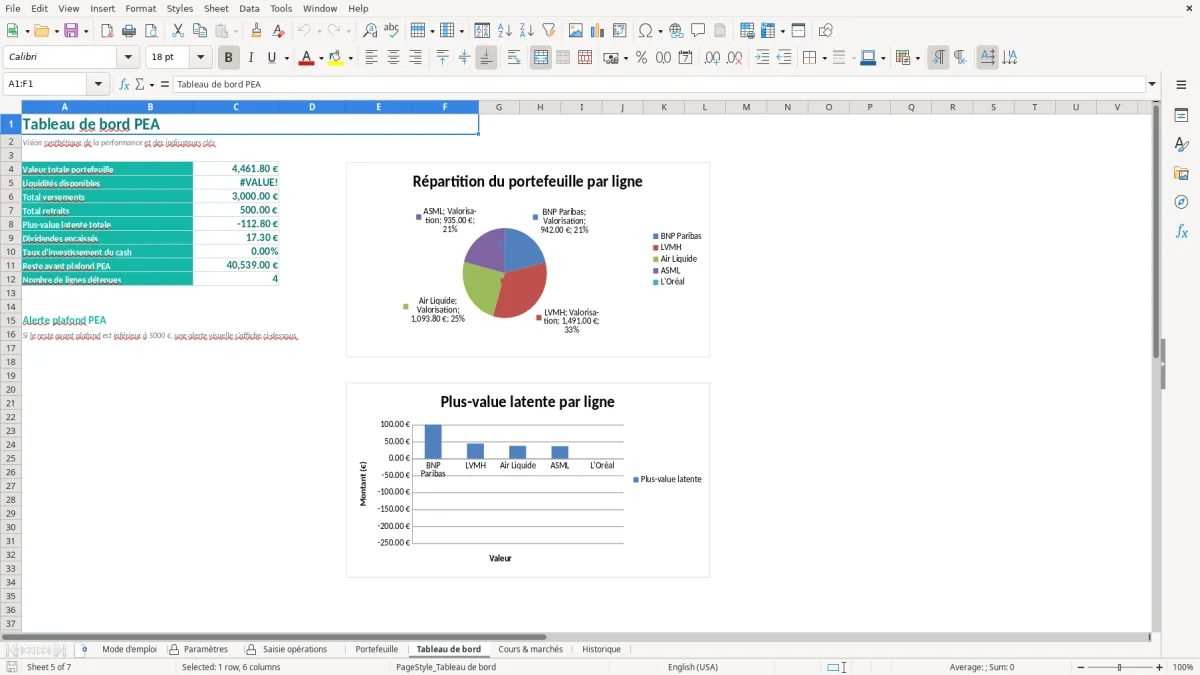
Task: Toggle Align Bottom vertical alignment
Action: coord(486,58)
